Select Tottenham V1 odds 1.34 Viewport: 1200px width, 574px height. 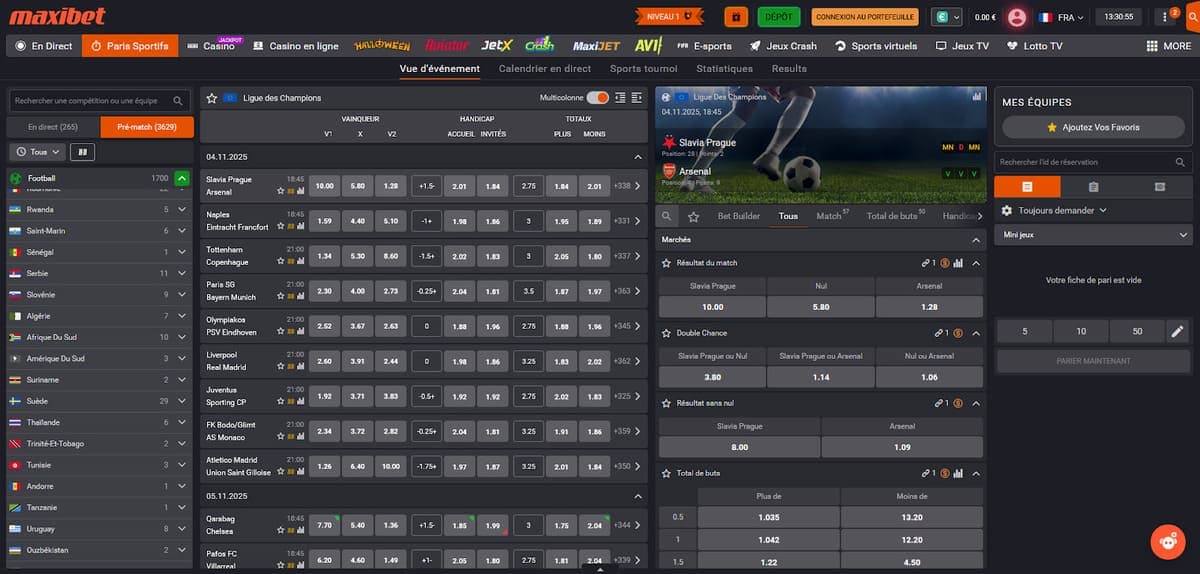[x=324, y=256]
